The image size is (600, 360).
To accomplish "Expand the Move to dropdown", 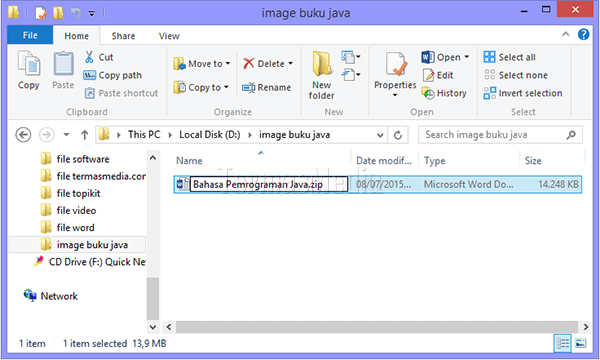I will click(x=228, y=64).
